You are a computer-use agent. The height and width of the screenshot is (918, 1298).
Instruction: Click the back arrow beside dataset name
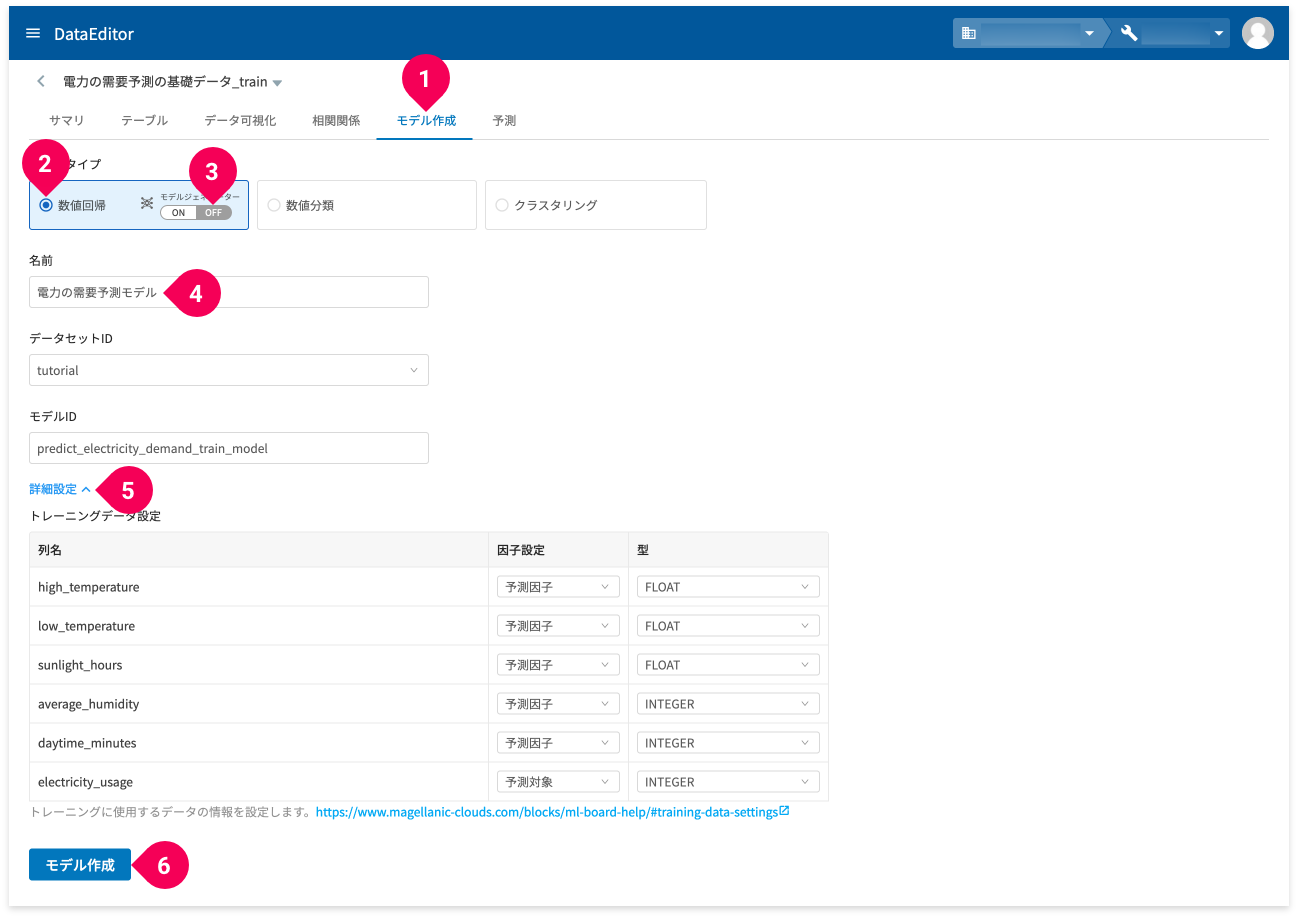point(40,81)
